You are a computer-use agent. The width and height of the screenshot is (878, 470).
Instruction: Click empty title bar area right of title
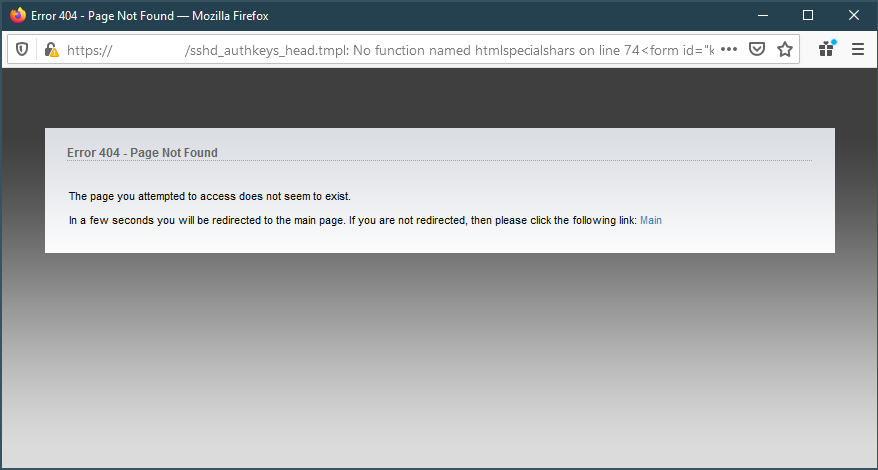tap(500, 16)
